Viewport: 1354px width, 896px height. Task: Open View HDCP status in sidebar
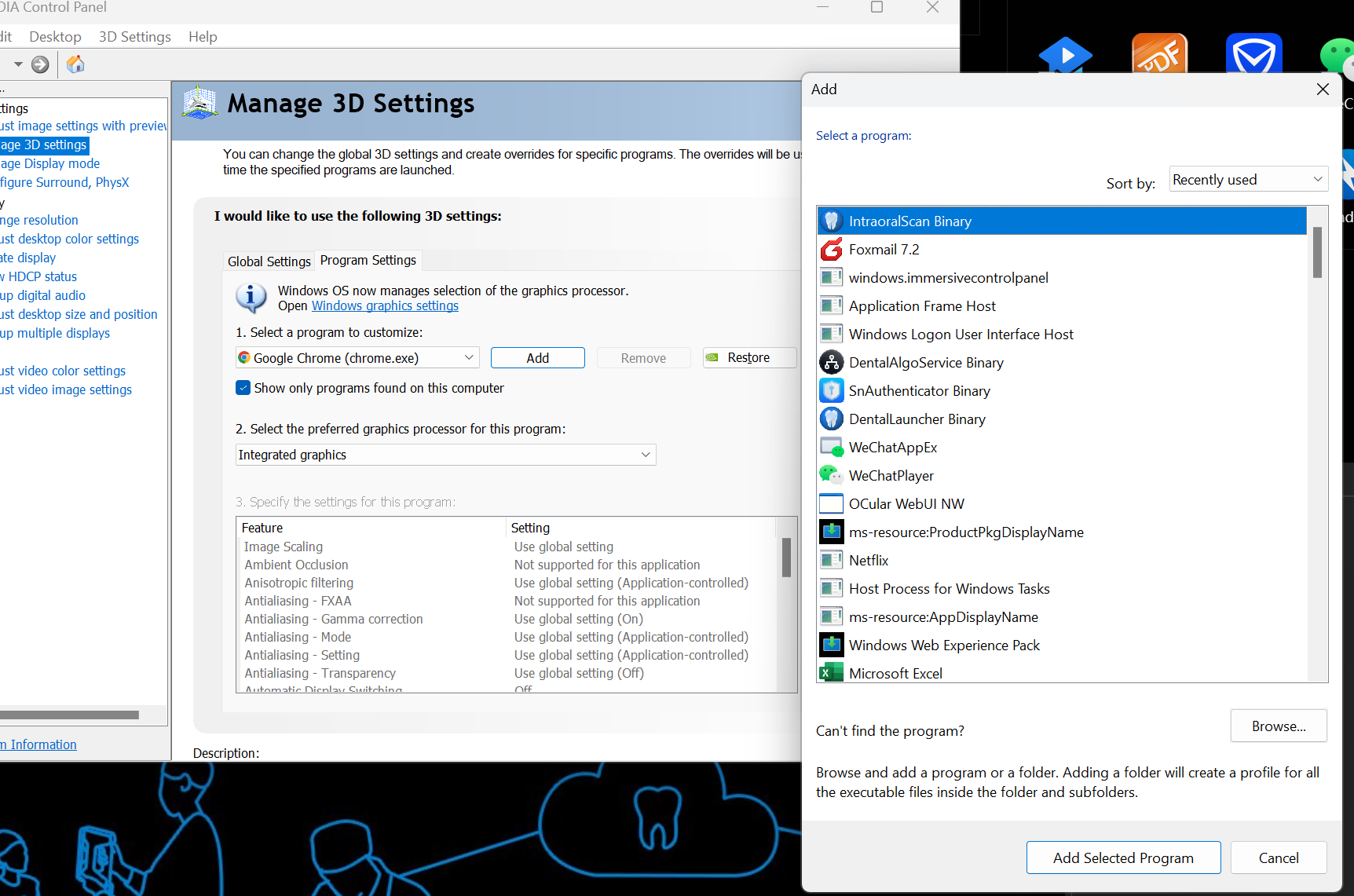[x=38, y=276]
